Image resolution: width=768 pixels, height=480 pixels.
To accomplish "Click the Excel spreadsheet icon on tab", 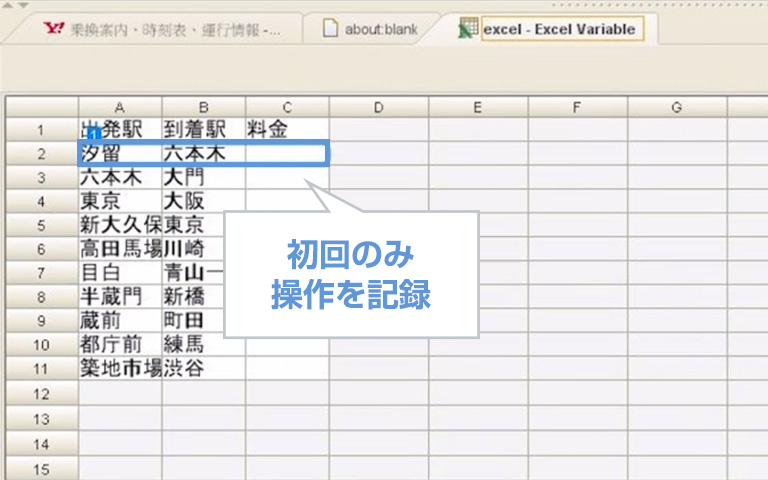I will pos(468,28).
